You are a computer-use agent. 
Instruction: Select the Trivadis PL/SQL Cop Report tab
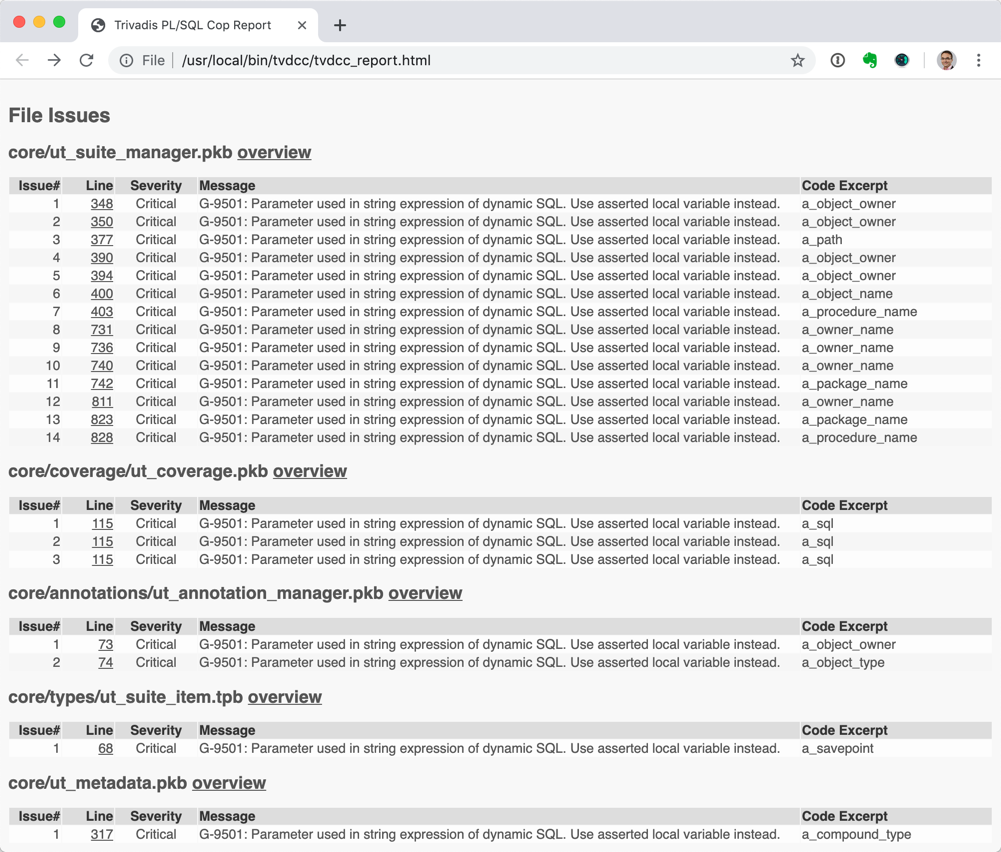198,25
